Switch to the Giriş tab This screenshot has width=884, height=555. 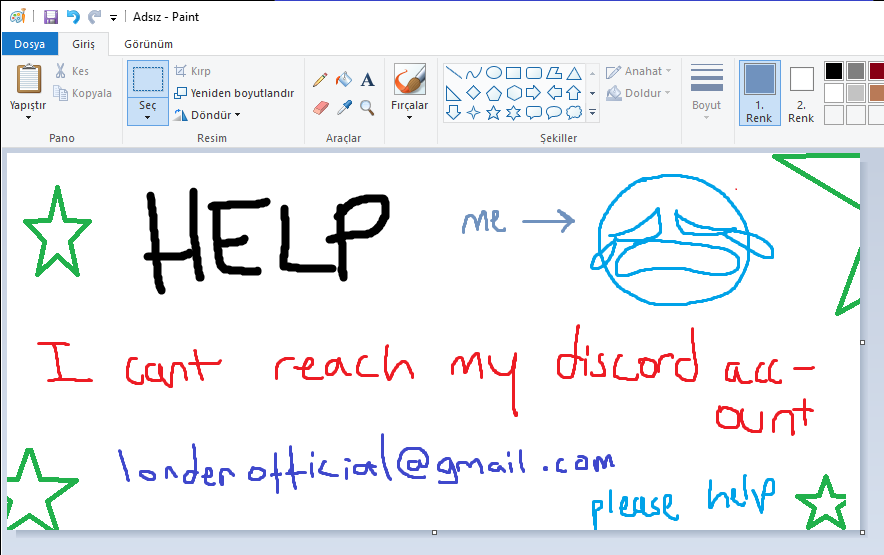[83, 43]
